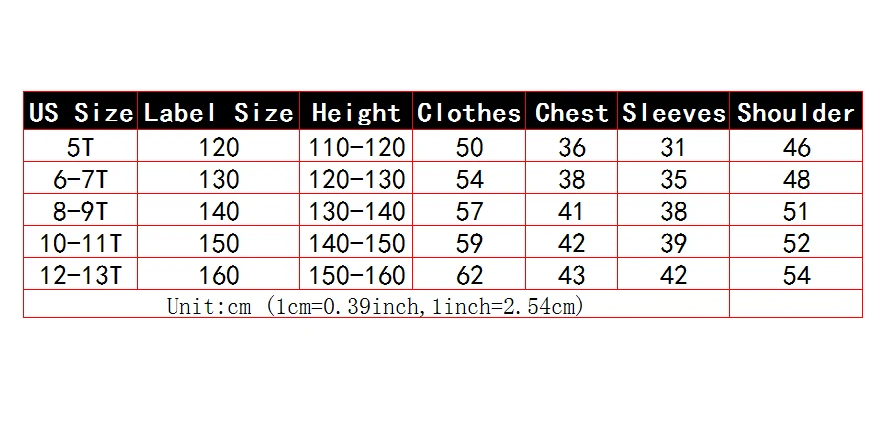
Task: Click the 6-7T size cell
Action: click(80, 179)
